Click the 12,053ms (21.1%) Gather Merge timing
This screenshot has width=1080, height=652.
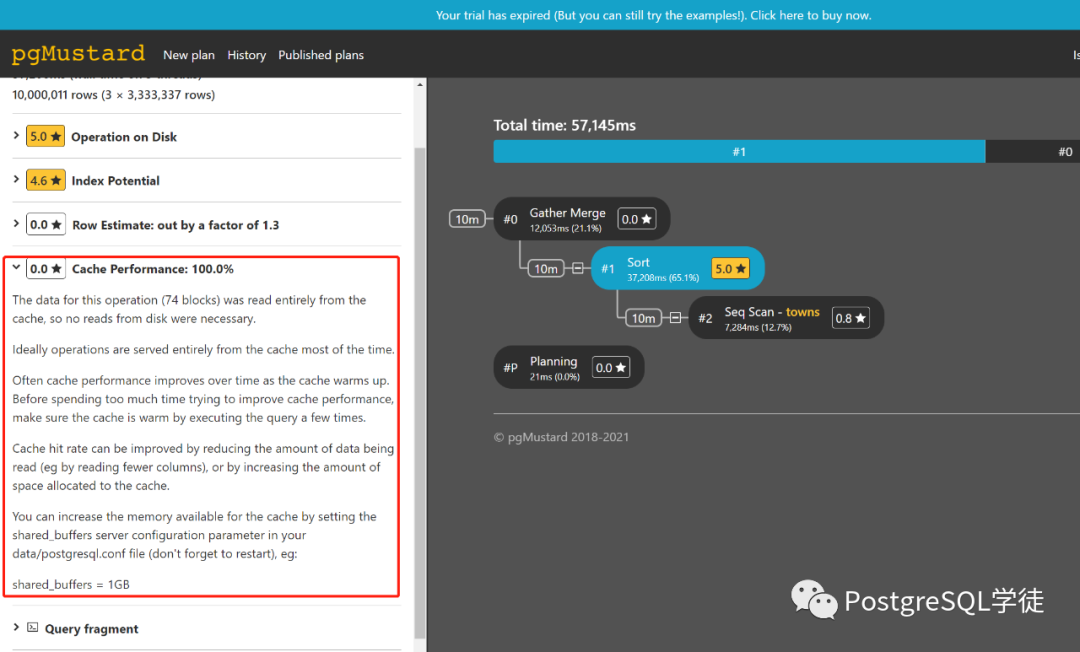[x=565, y=229]
